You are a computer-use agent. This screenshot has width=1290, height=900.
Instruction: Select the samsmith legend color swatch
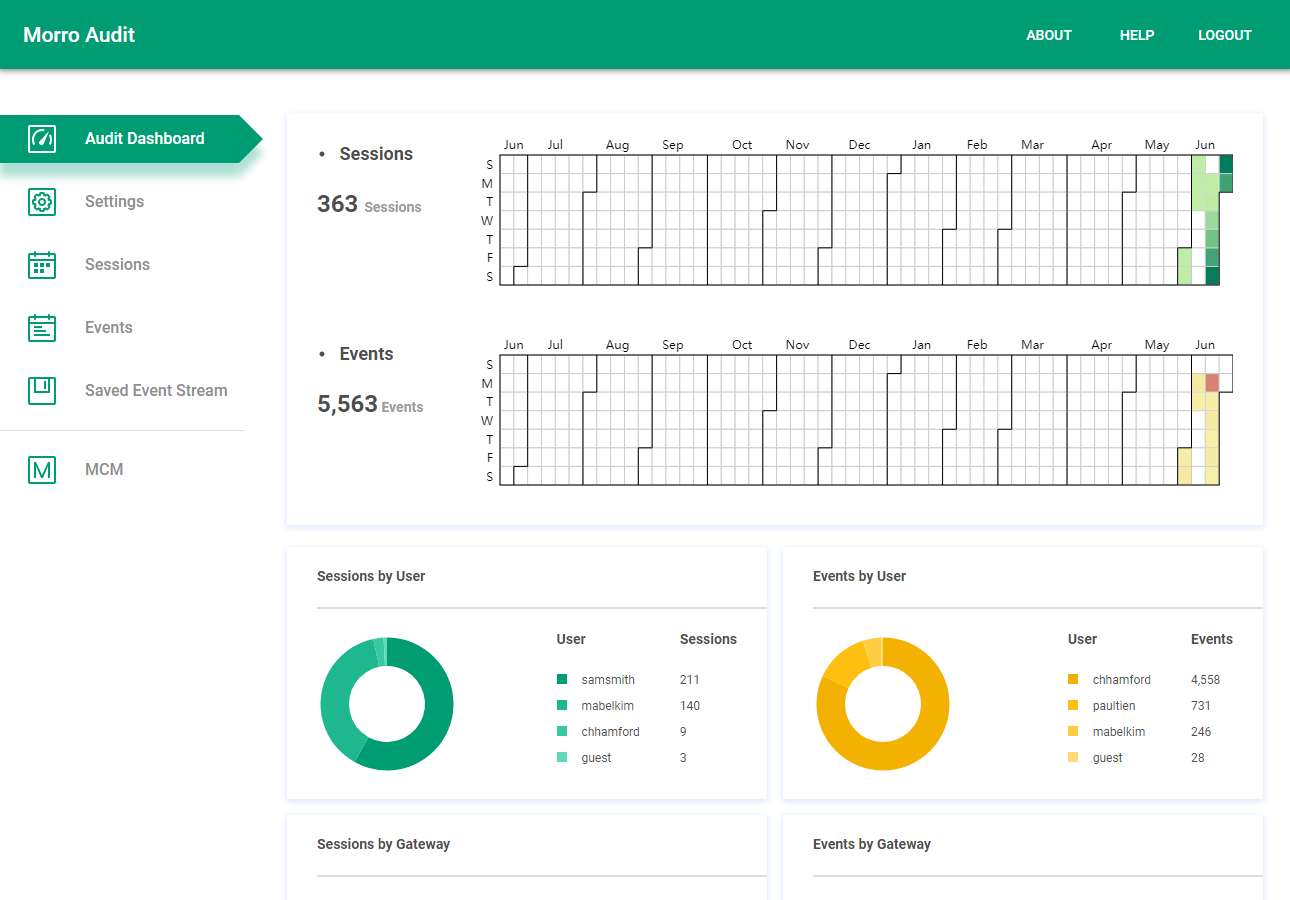point(562,680)
